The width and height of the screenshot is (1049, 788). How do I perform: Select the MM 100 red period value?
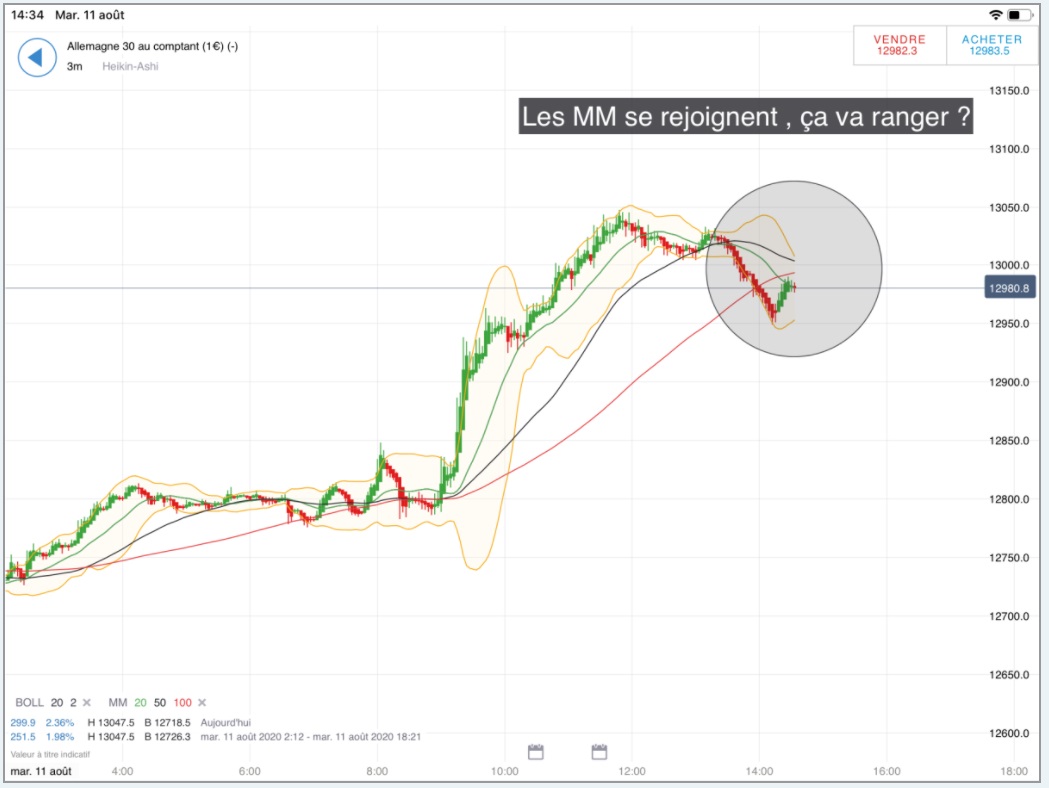182,702
